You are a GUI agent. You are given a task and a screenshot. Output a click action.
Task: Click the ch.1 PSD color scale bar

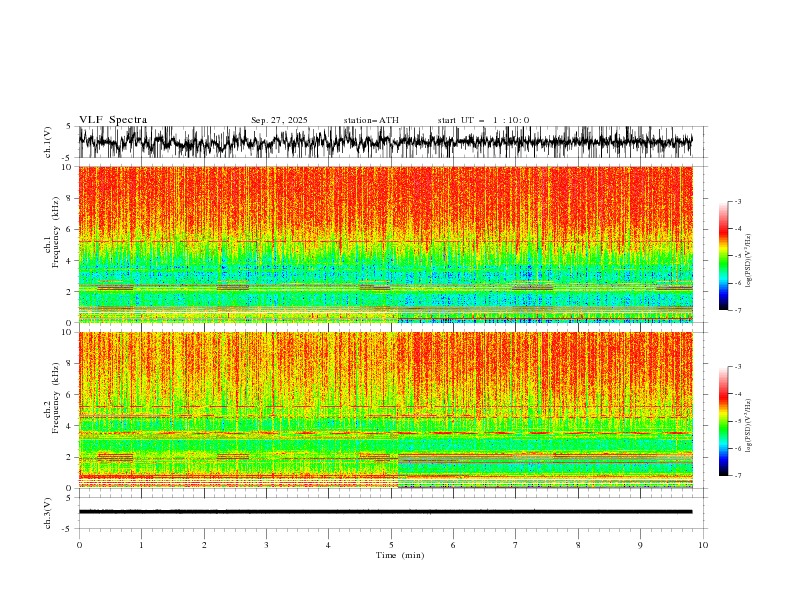[723, 256]
